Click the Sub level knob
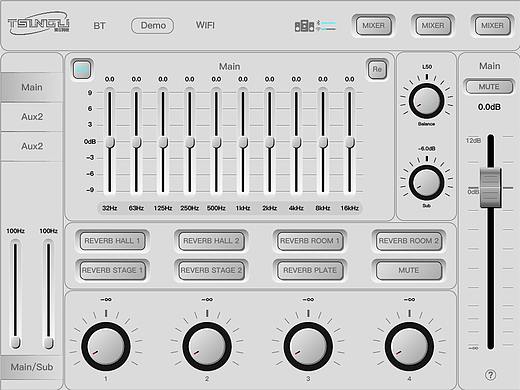The height and width of the screenshot is (390, 520). [426, 183]
